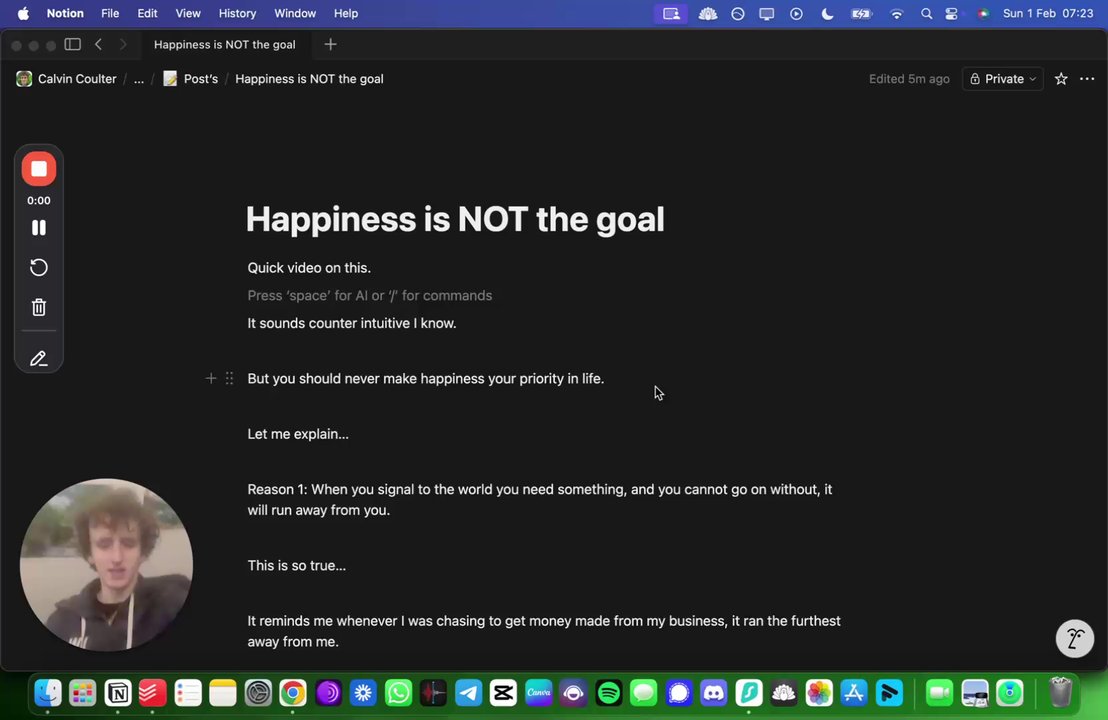The image size is (1108, 720).
Task: Open the Window menu
Action: click(295, 13)
